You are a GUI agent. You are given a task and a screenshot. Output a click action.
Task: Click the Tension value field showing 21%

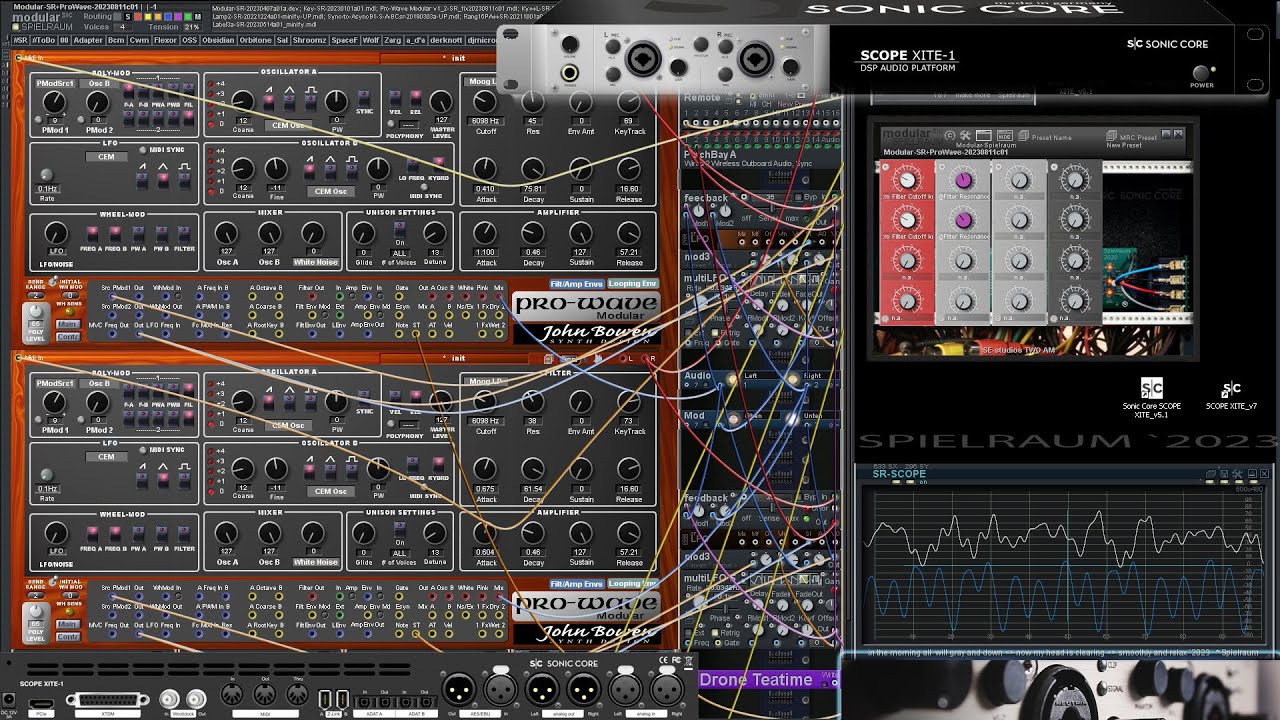coord(192,26)
